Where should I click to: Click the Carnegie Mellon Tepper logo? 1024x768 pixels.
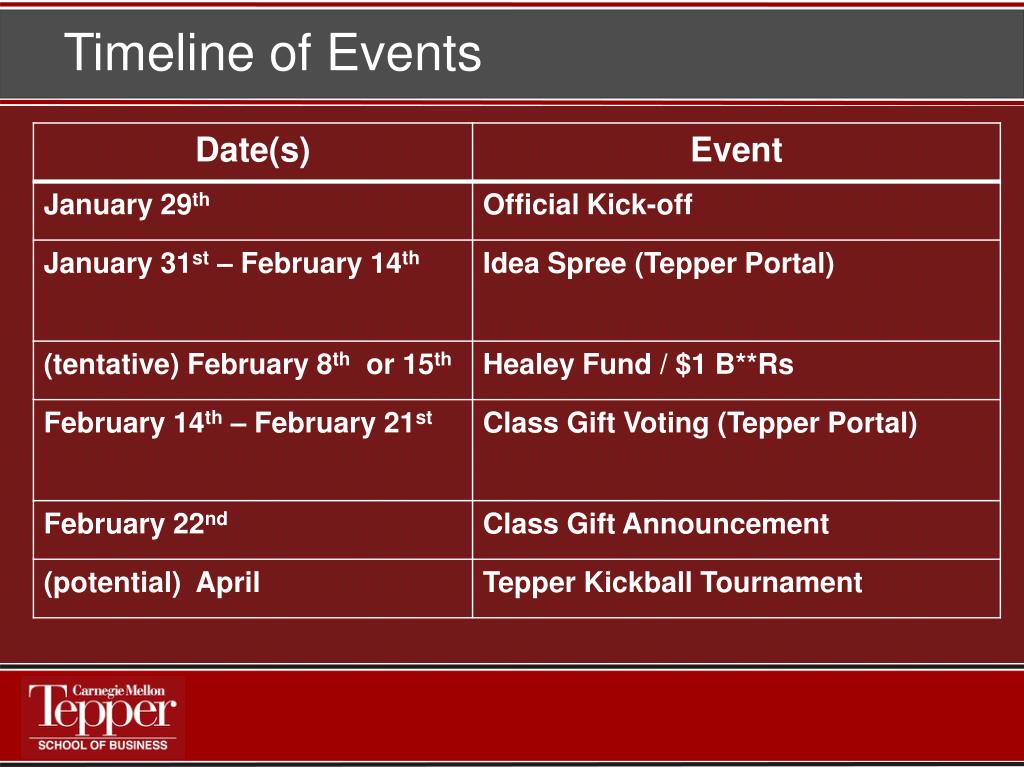click(x=103, y=716)
